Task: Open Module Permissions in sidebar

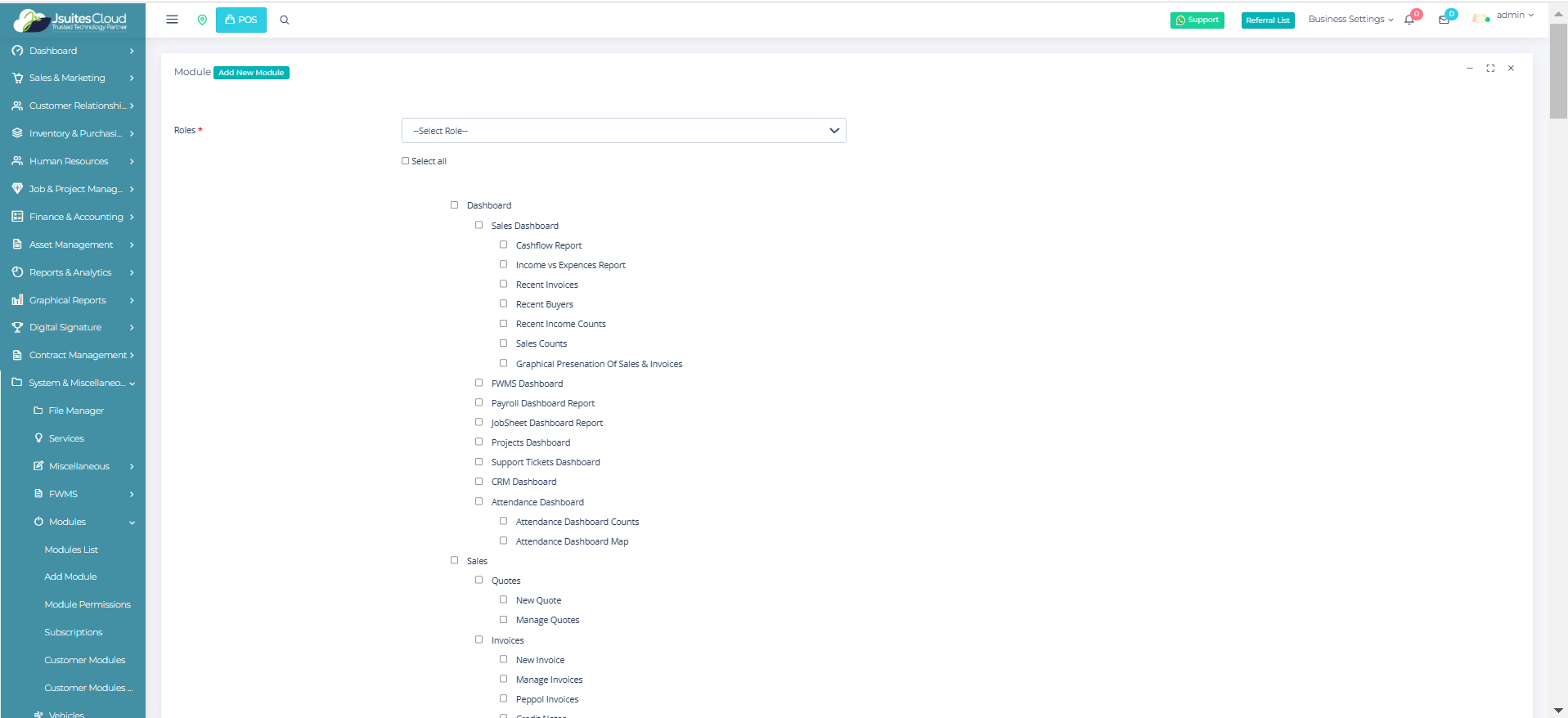Action: [x=88, y=604]
